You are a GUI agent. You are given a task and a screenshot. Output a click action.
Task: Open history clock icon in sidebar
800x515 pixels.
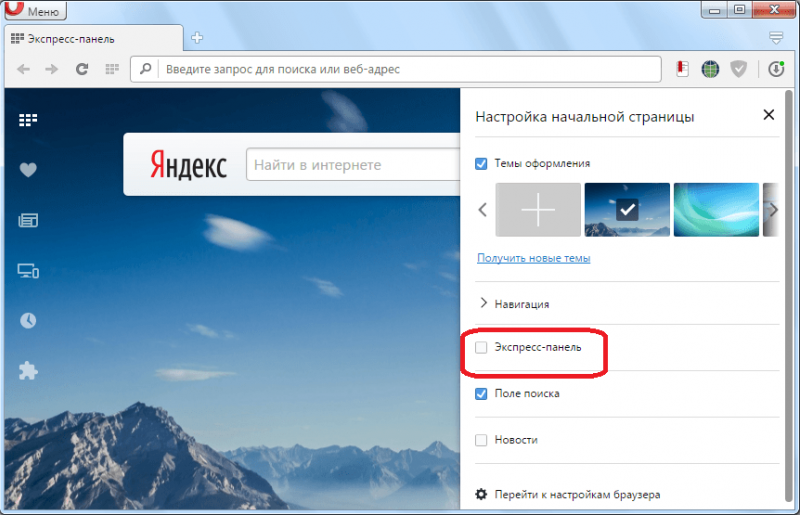tap(28, 321)
